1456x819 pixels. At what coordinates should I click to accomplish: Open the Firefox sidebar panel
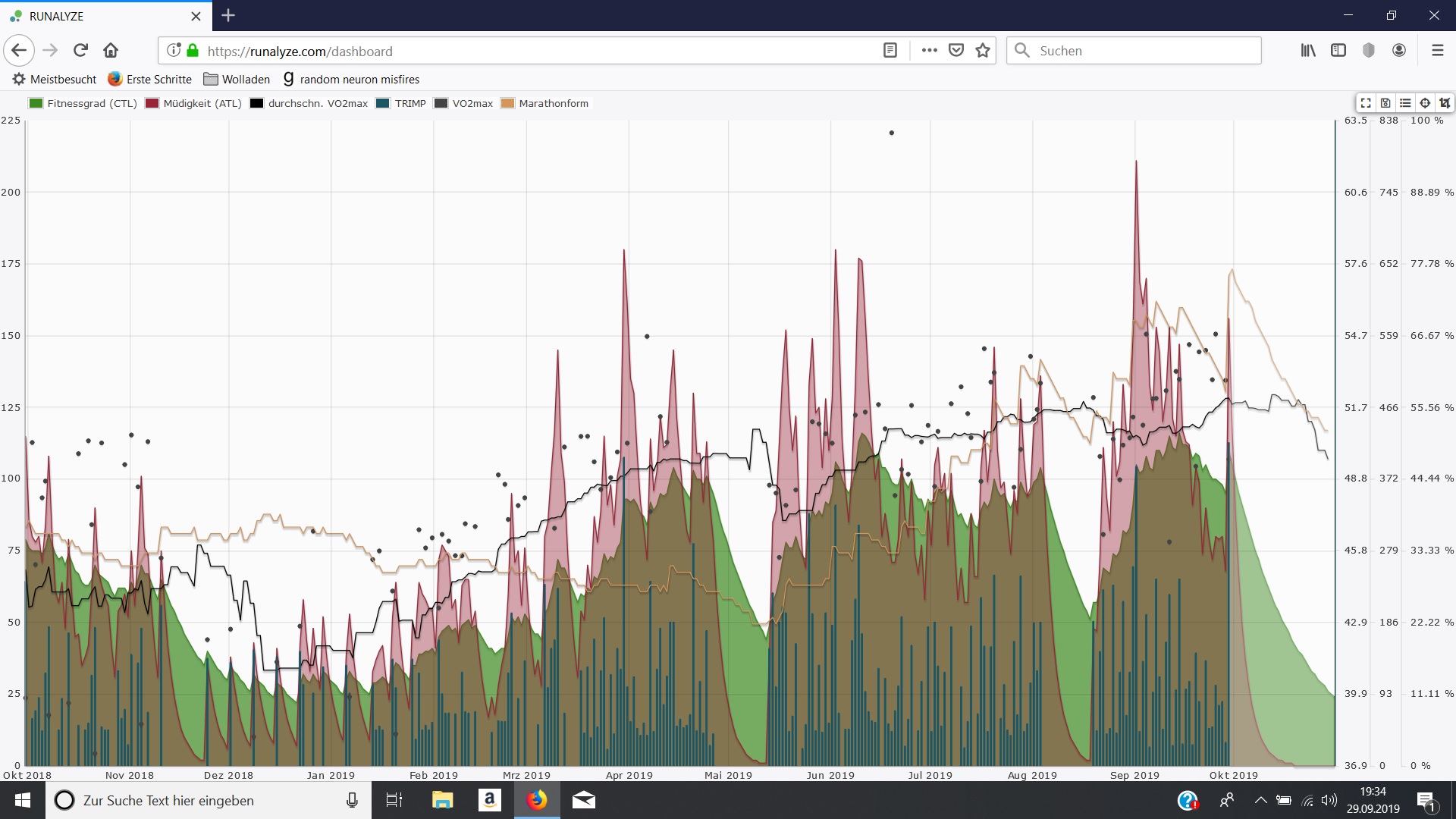(1338, 51)
